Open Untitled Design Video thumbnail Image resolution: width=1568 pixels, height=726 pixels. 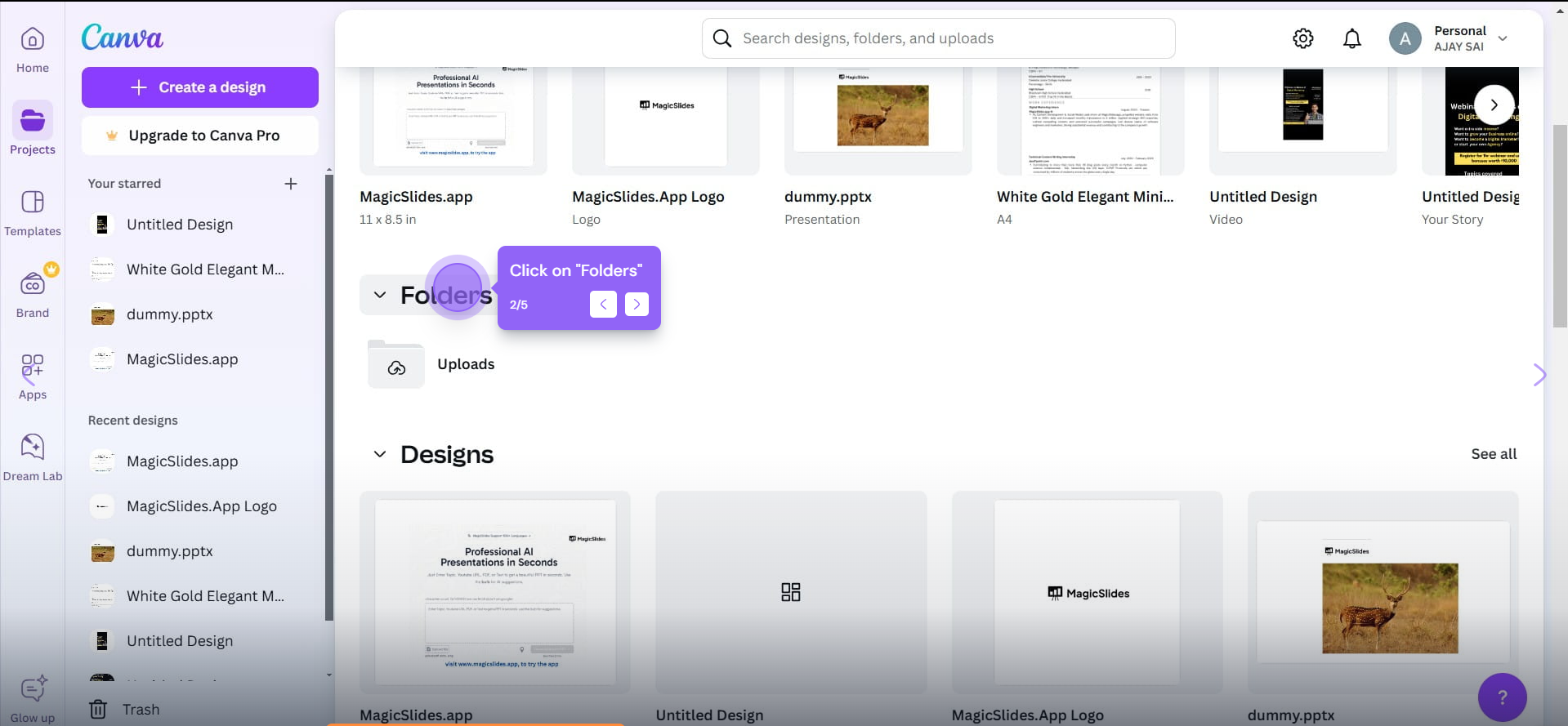[x=1303, y=121]
